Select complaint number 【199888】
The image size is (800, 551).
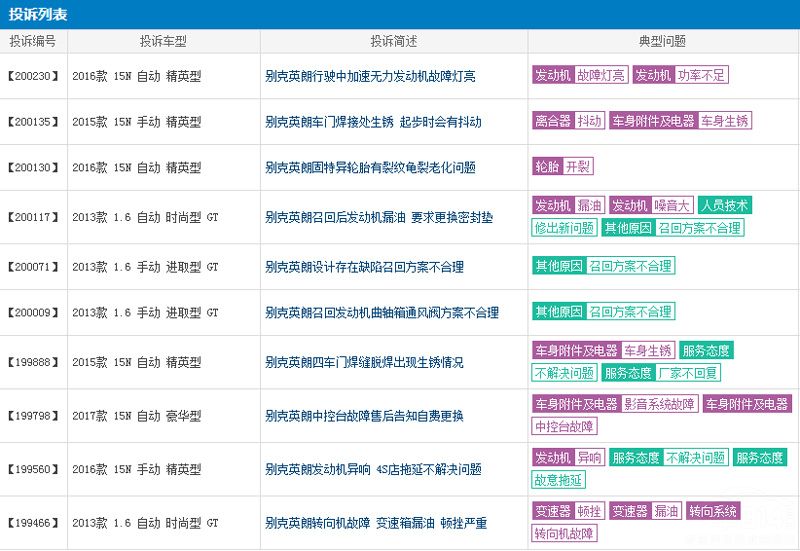point(33,362)
